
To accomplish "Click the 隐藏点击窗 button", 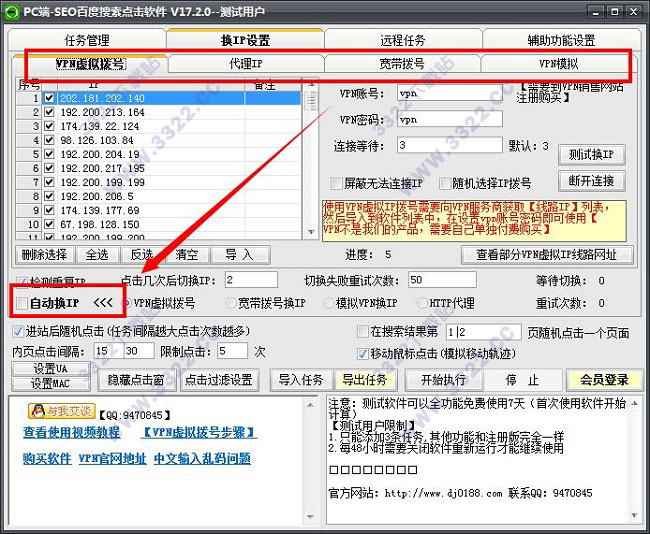I will [x=136, y=380].
